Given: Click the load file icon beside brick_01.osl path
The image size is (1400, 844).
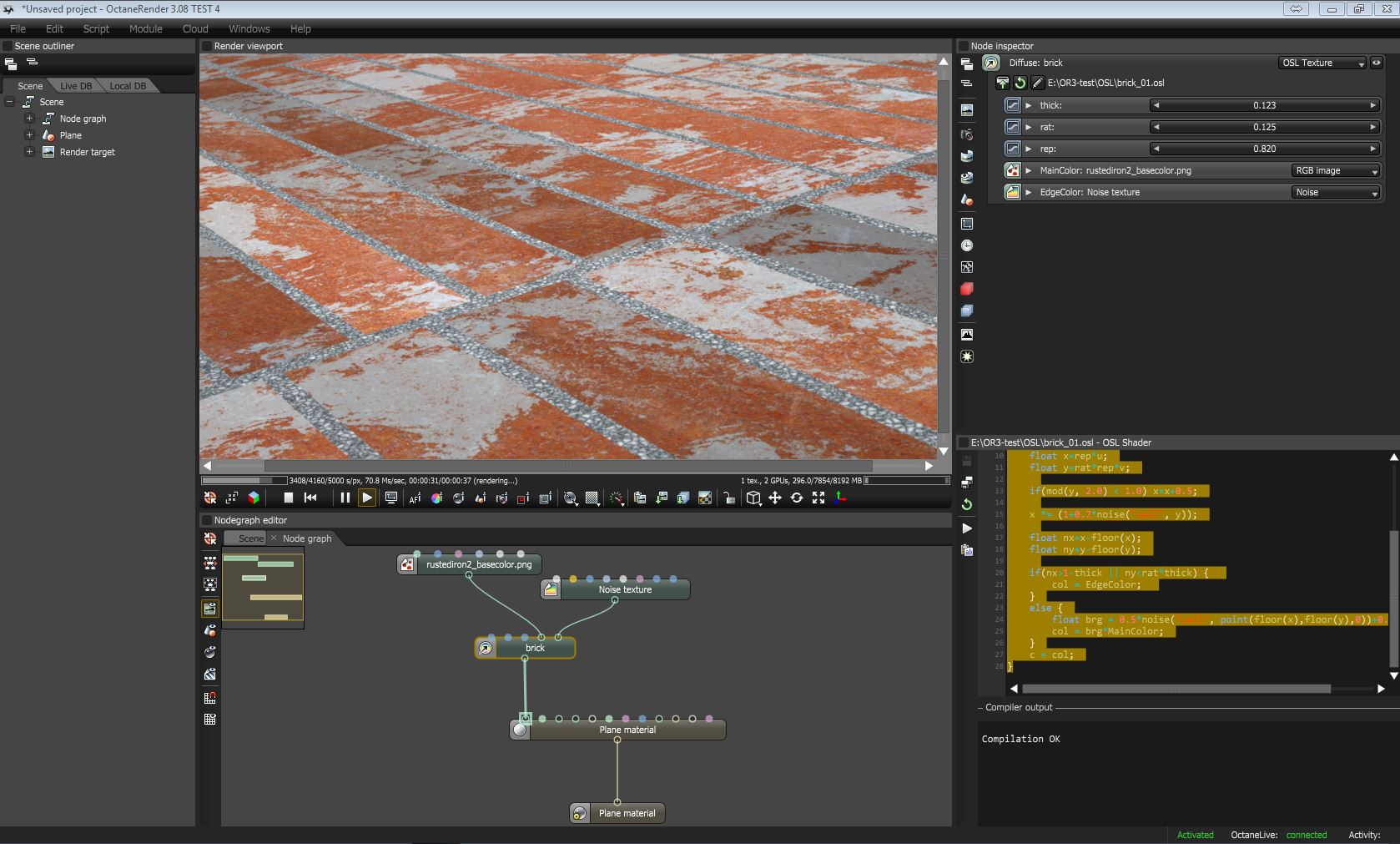Looking at the screenshot, I should click(1003, 83).
